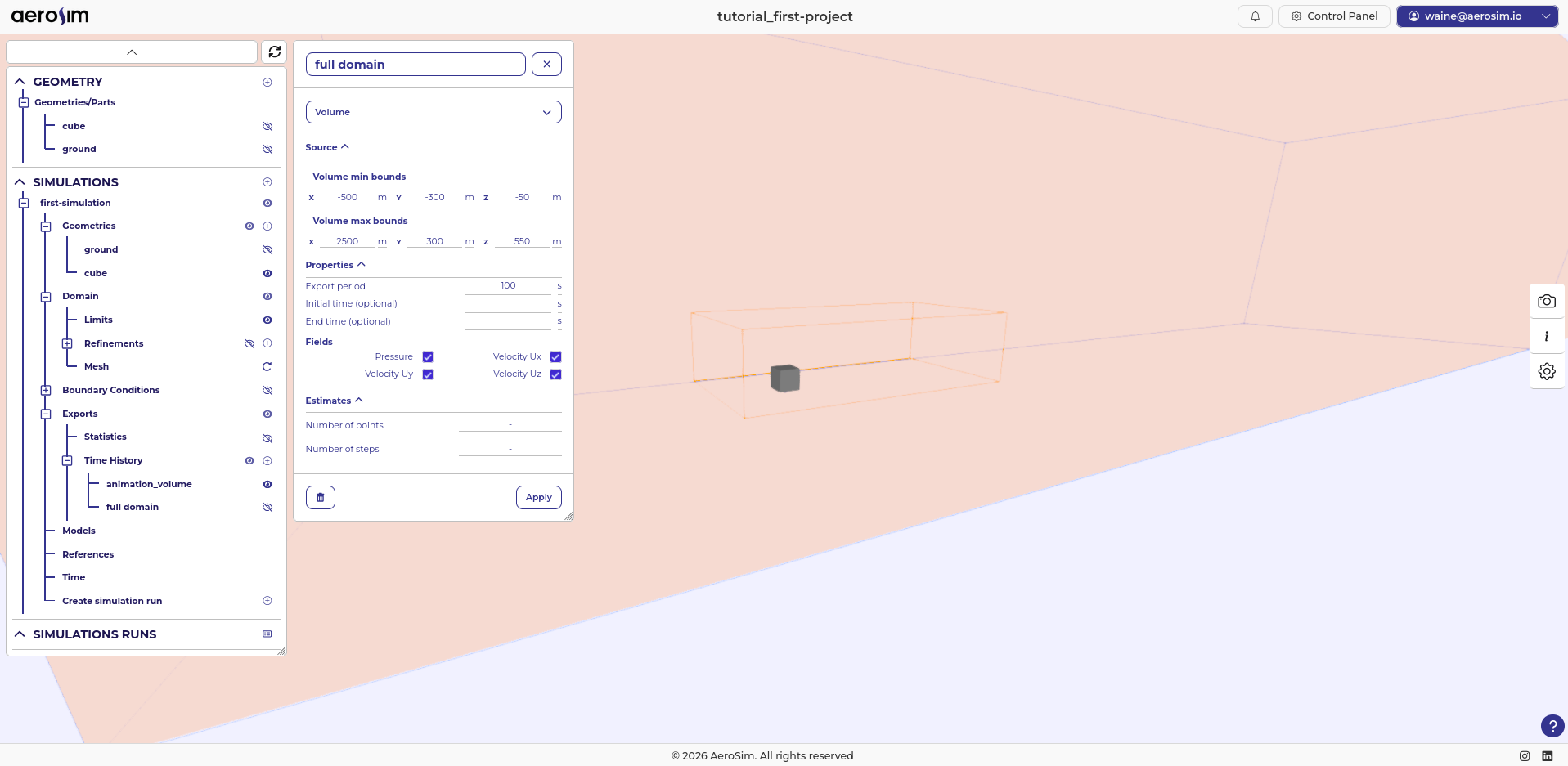This screenshot has height=766, width=1568.
Task: Open the help question mark button
Action: (1552, 726)
